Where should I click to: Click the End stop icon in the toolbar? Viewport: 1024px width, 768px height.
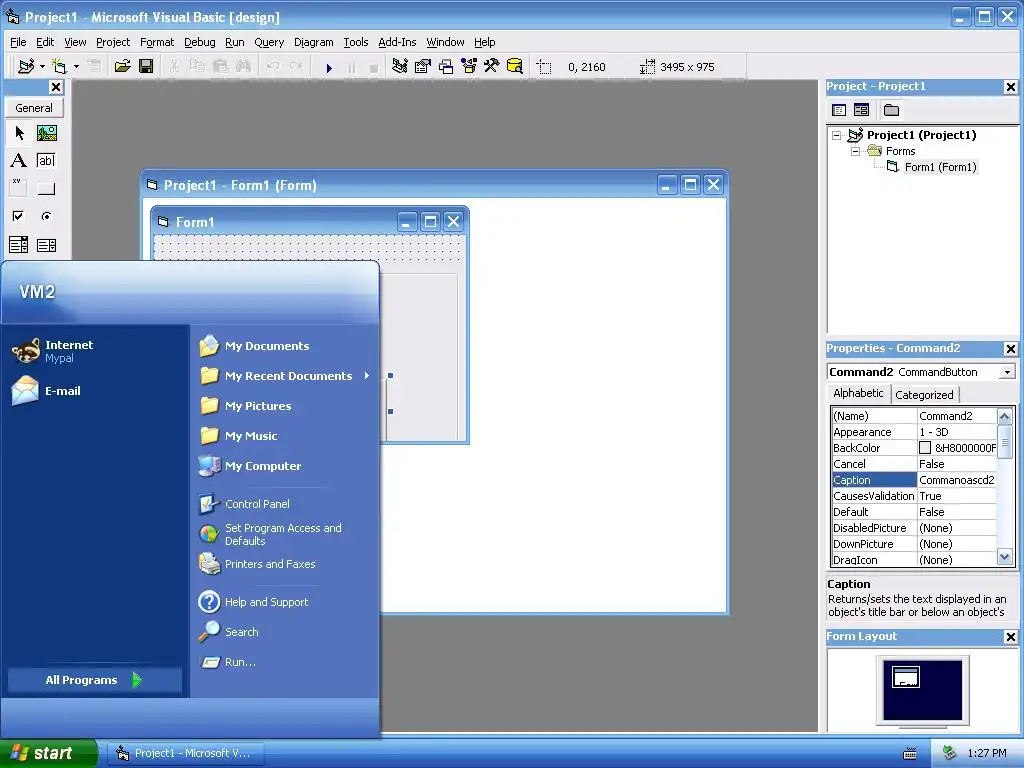tap(374, 67)
